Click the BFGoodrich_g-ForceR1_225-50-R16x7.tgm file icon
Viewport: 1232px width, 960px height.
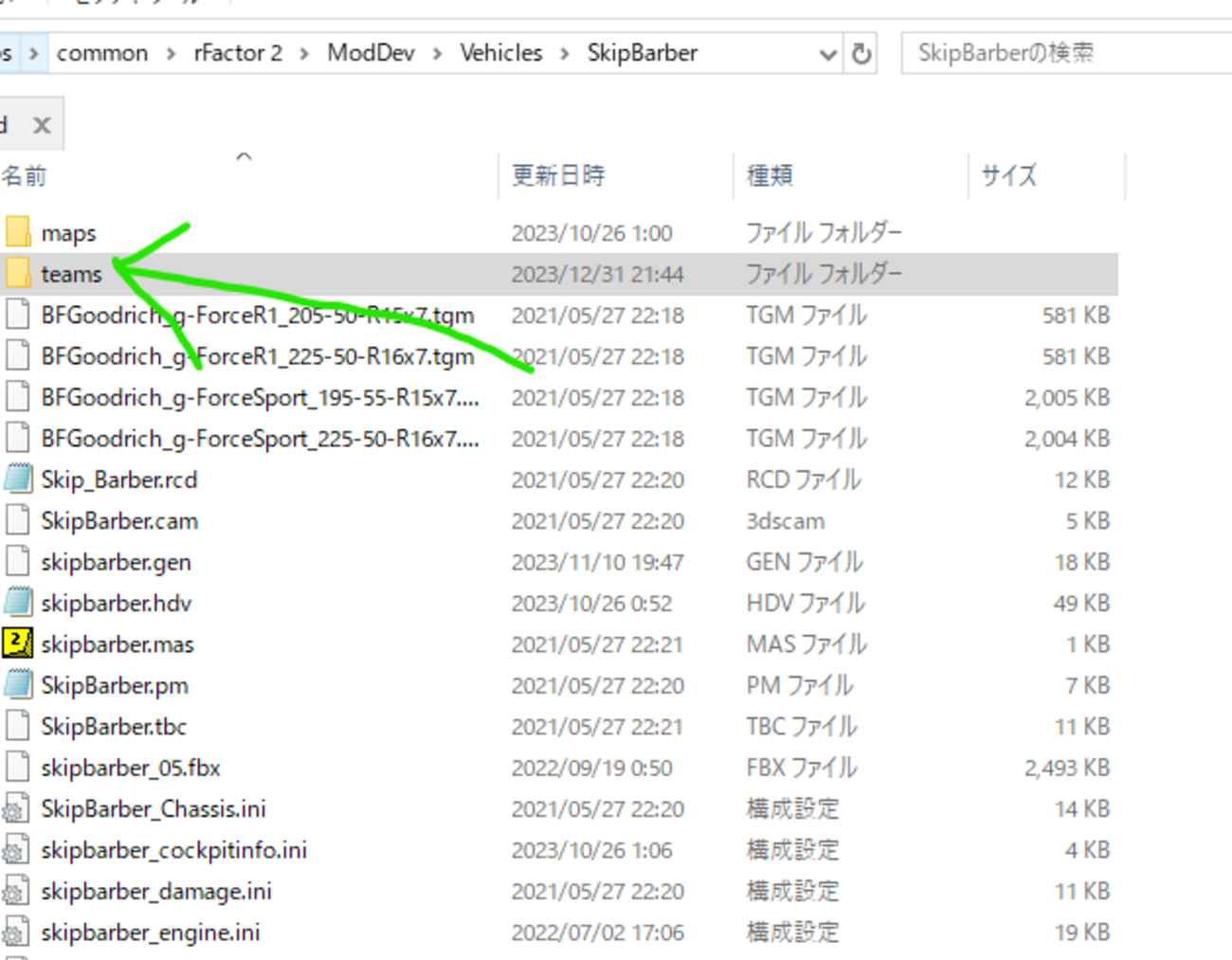tap(17, 356)
